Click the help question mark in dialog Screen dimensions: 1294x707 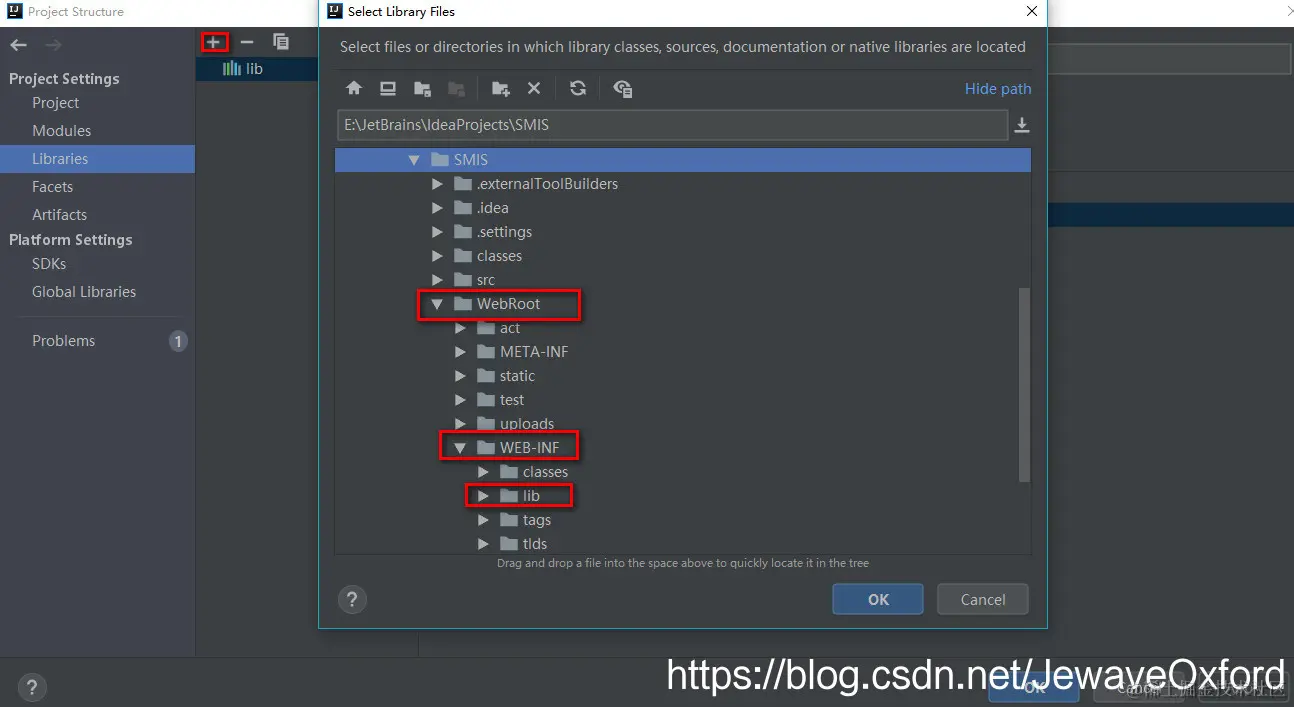pyautogui.click(x=352, y=600)
